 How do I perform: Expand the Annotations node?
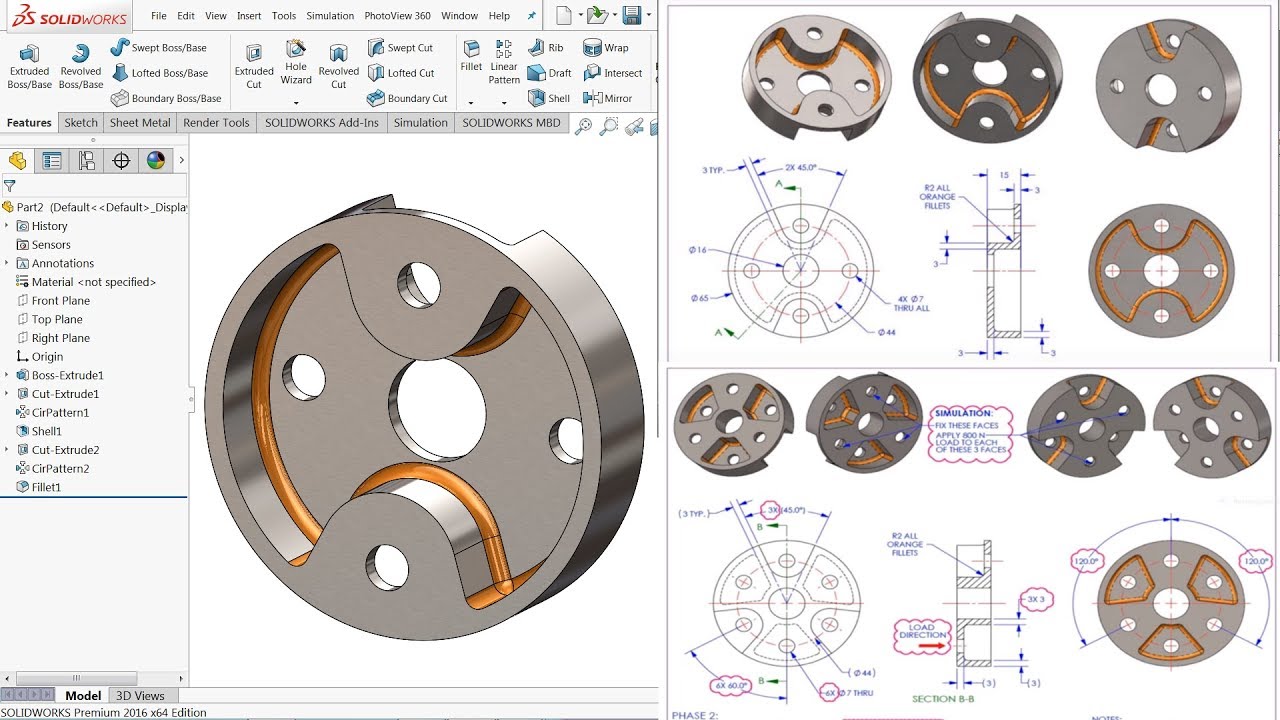click(x=7, y=263)
